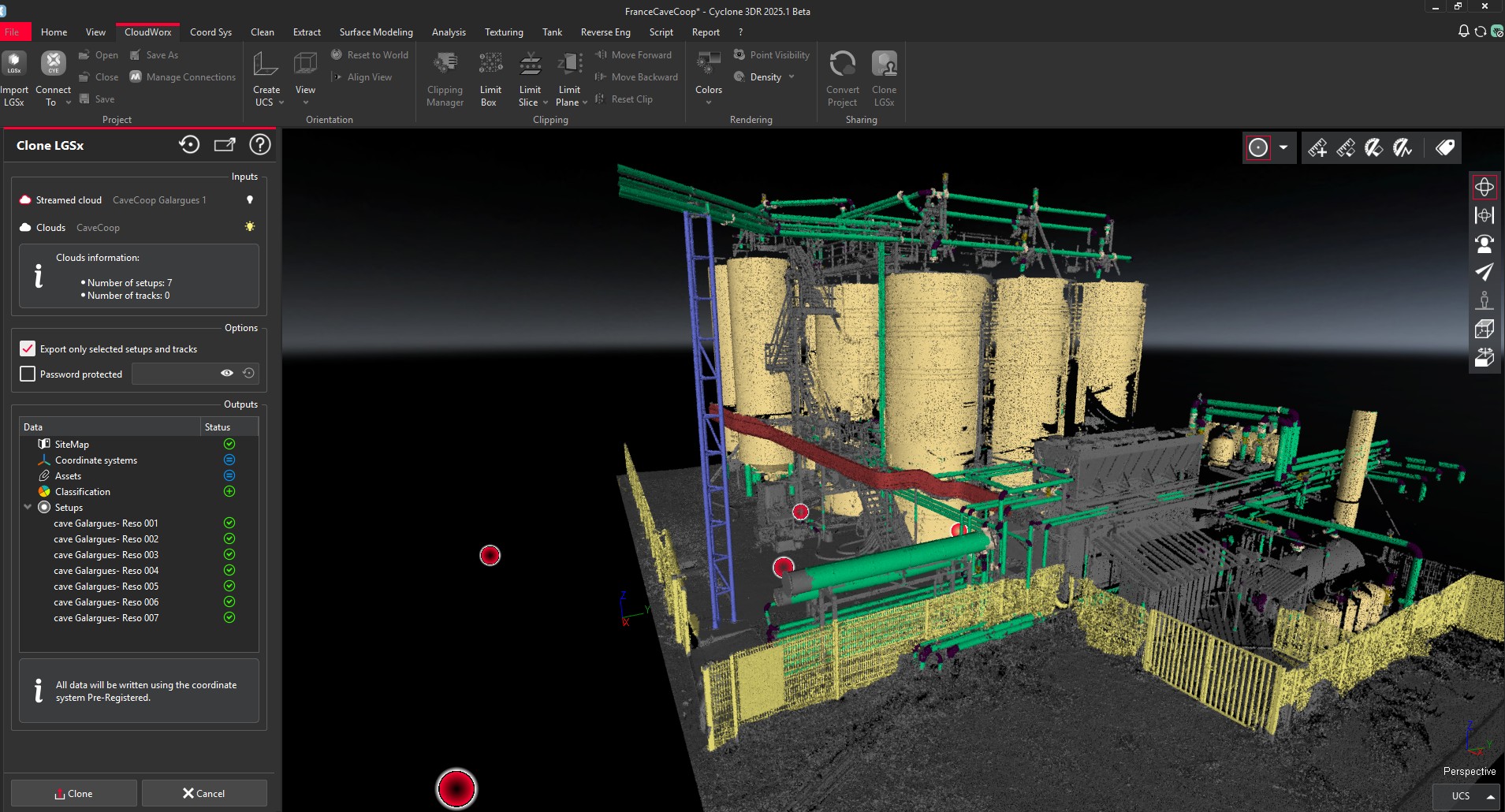Open the Colors rendering control
Image resolution: width=1505 pixels, height=812 pixels.
coord(707,76)
